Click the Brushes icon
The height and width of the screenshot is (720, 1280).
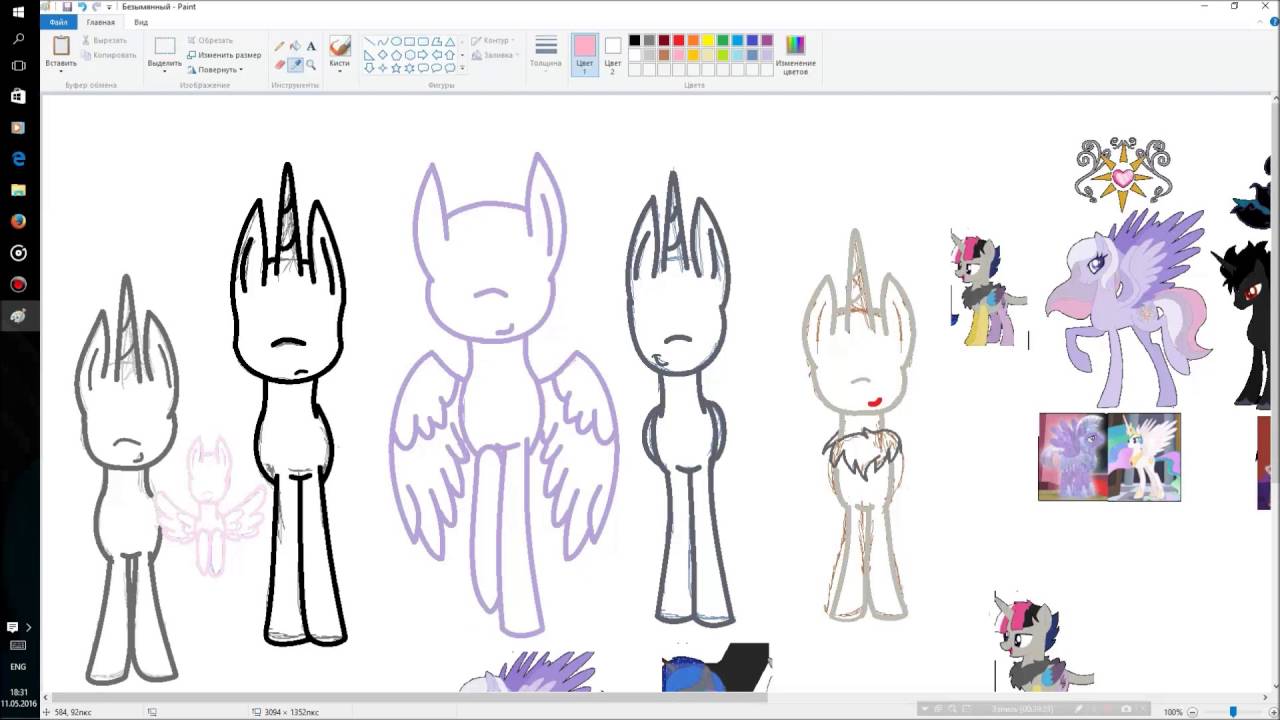[340, 46]
